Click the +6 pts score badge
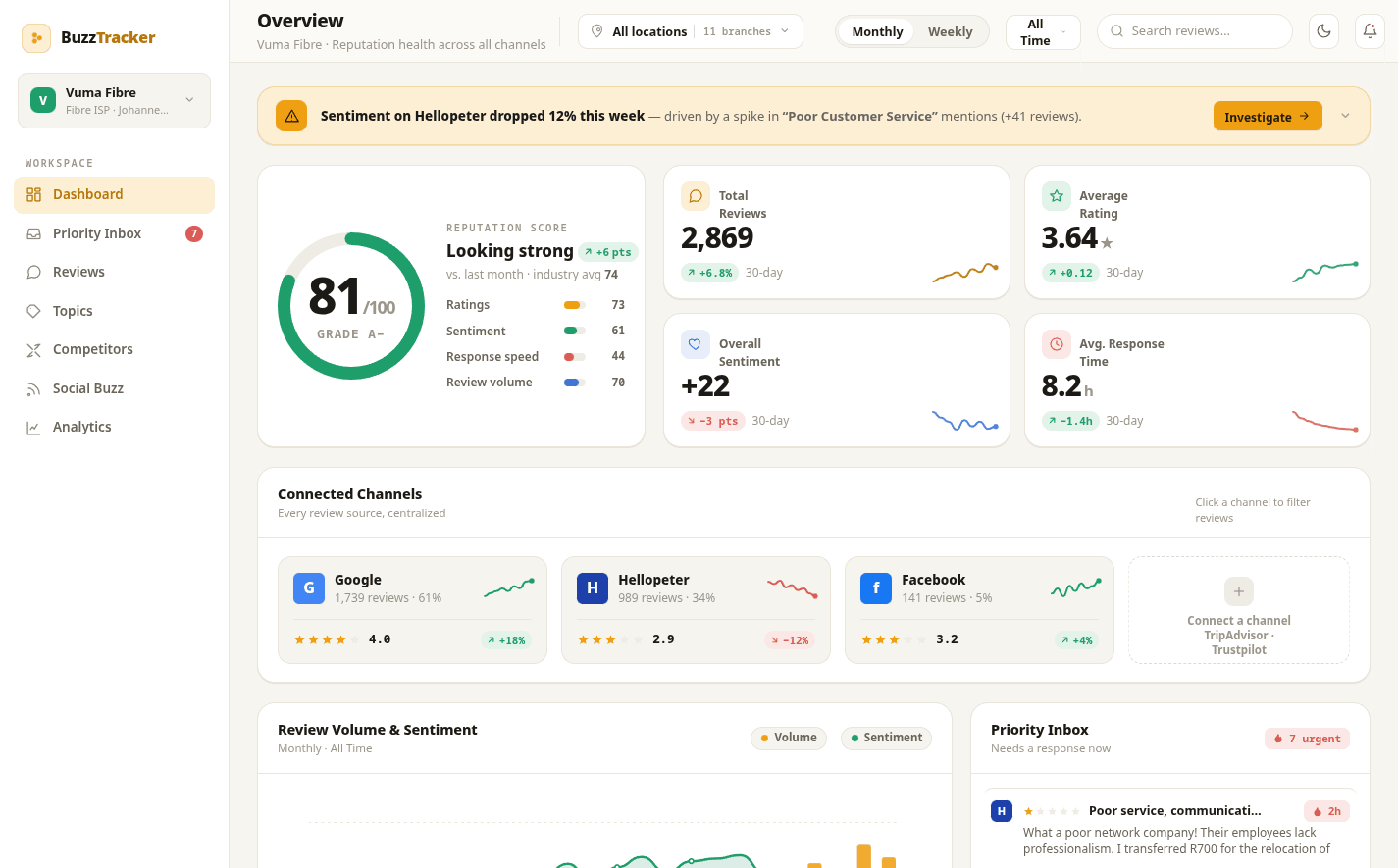Viewport: 1398px width, 868px height. (x=608, y=252)
